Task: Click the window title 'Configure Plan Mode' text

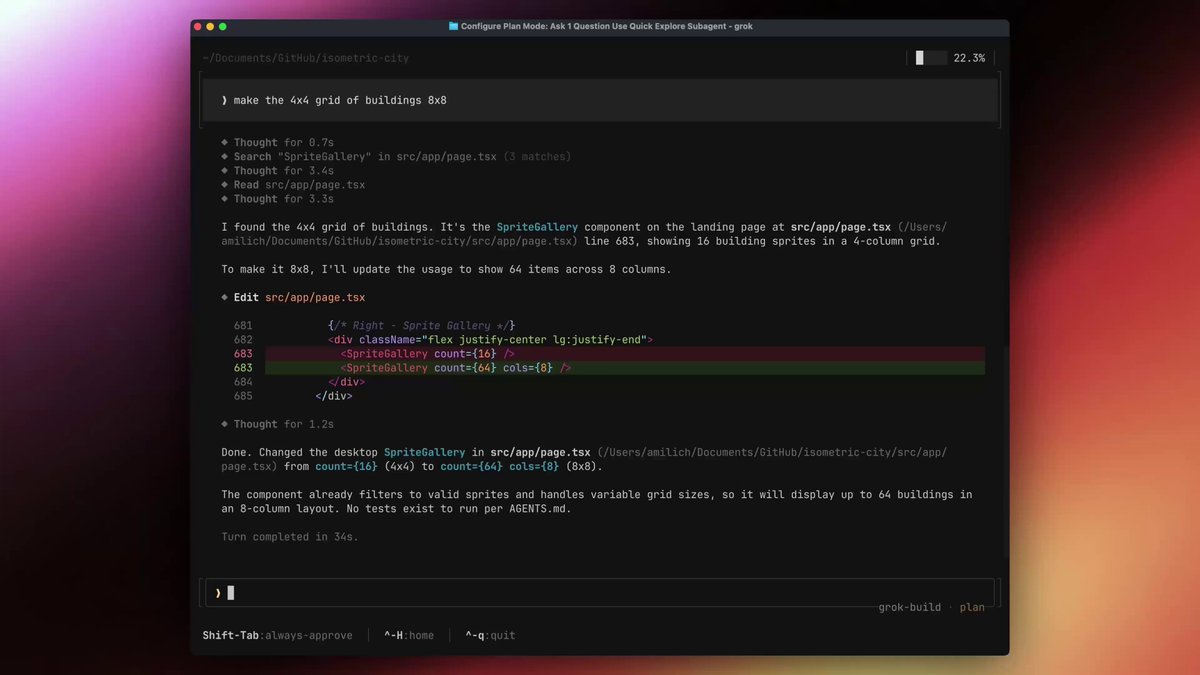Action: (x=607, y=26)
